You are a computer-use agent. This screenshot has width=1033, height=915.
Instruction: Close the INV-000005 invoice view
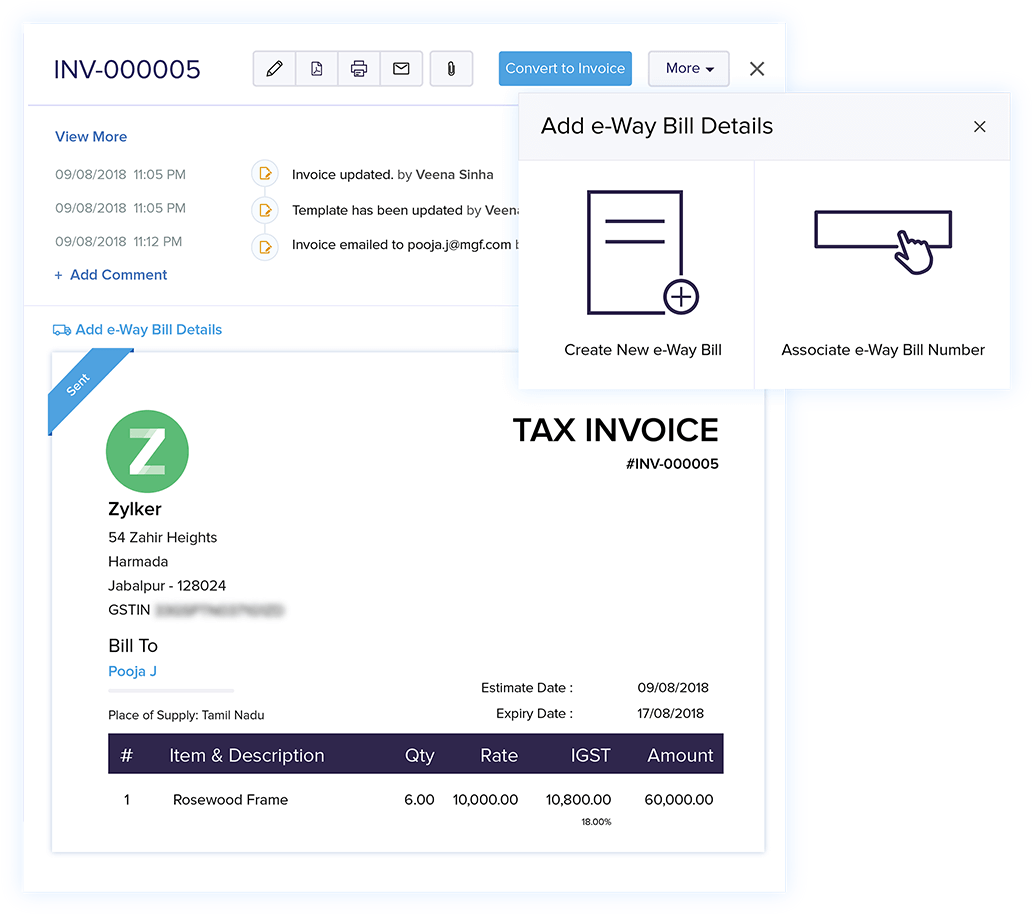757,69
